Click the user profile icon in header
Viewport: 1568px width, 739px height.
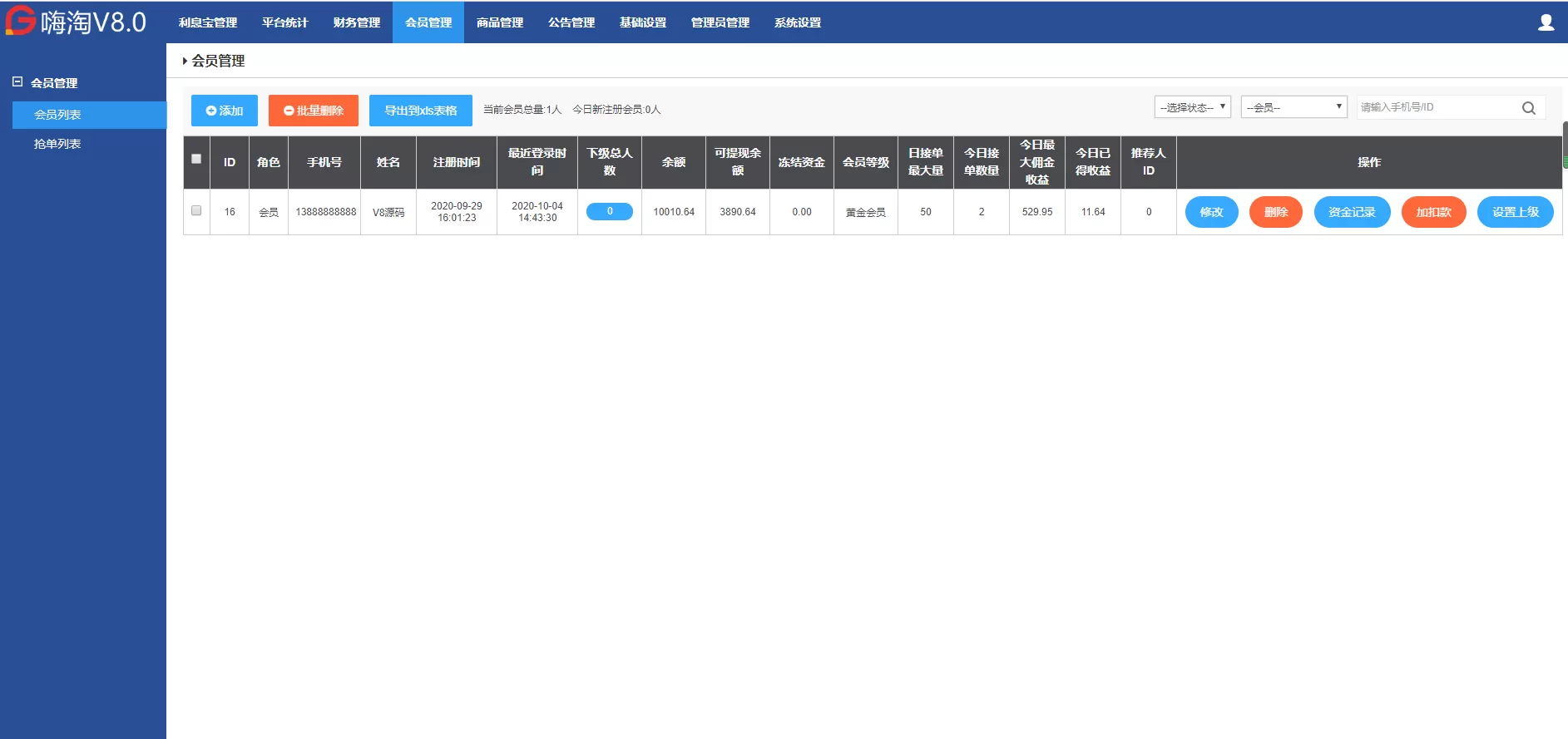(1546, 22)
